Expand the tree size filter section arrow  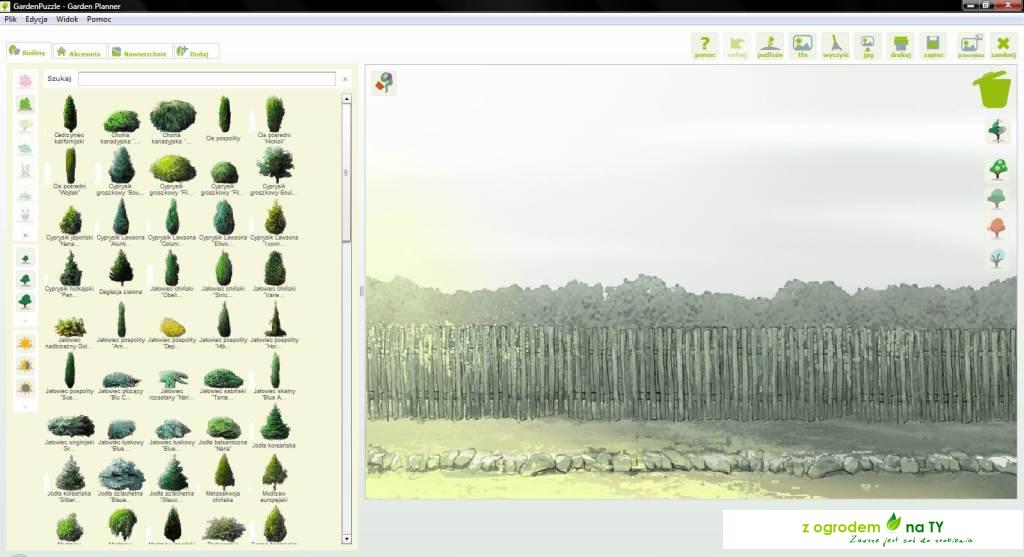tap(25, 321)
